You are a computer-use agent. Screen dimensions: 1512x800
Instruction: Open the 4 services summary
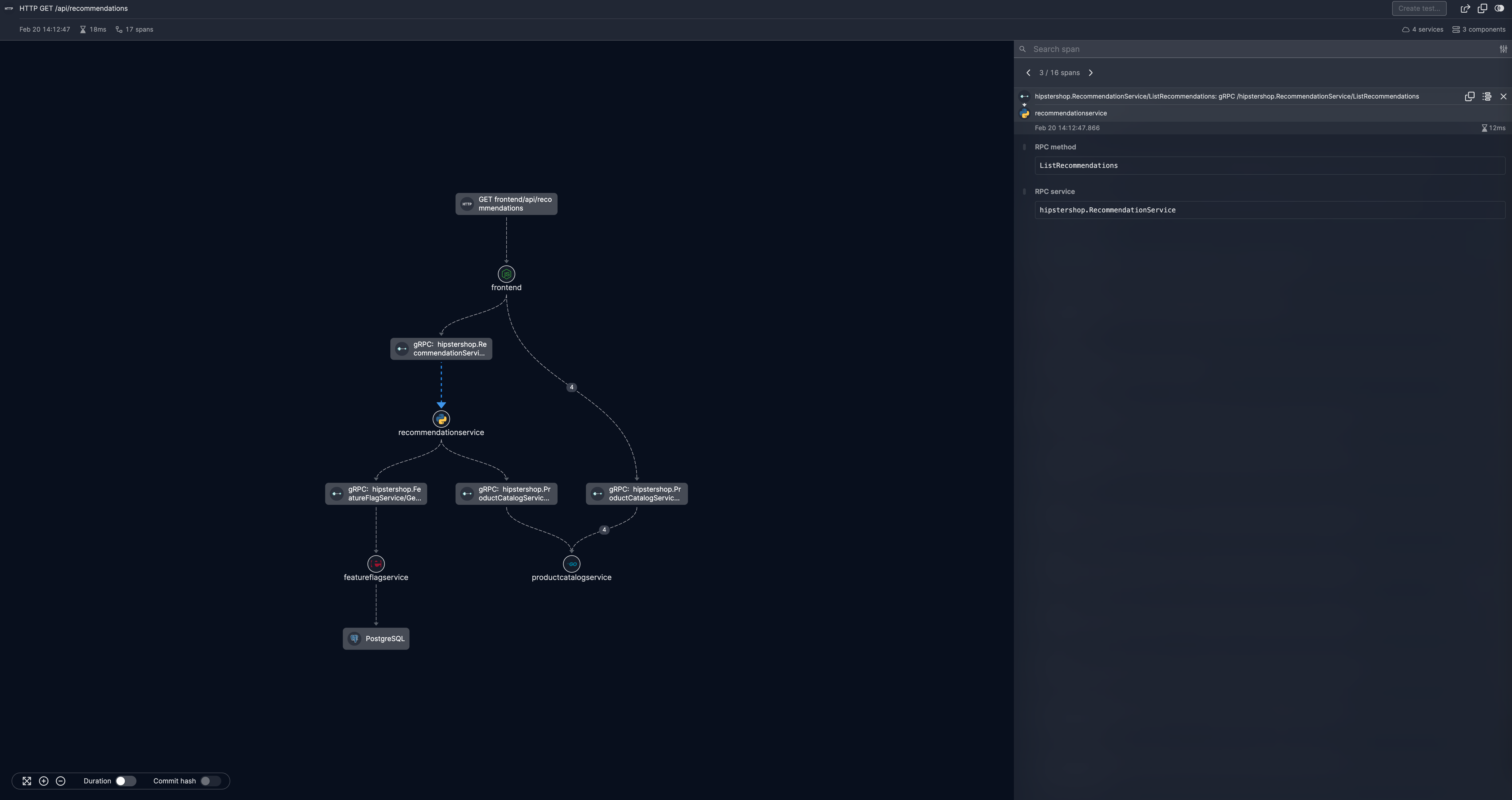(x=1422, y=29)
